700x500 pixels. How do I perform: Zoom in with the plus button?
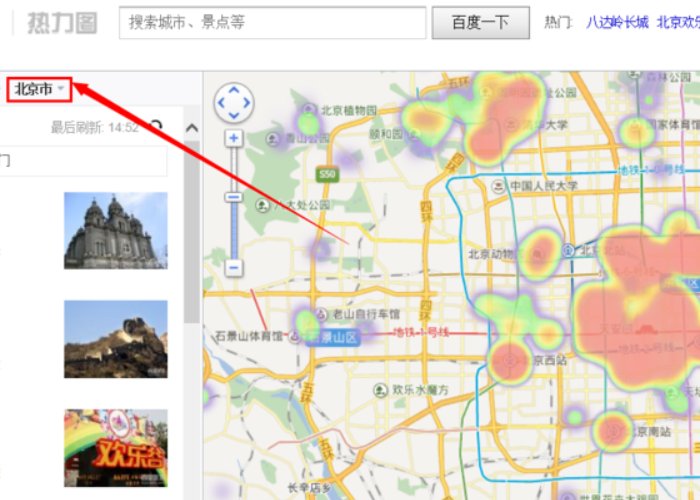tap(233, 138)
